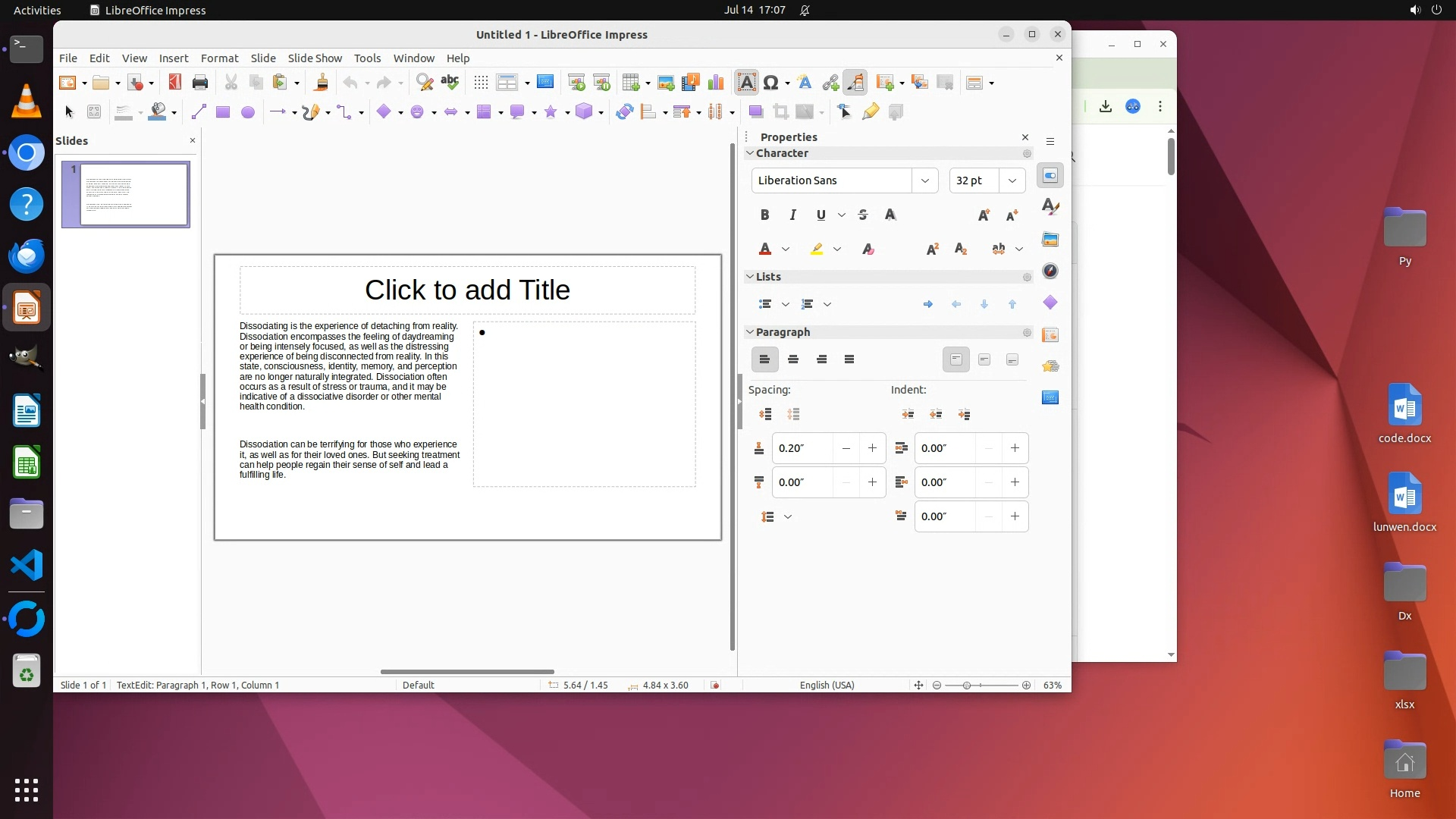Select the Ellipse drawing tool
The width and height of the screenshot is (1456, 819).
(x=247, y=112)
